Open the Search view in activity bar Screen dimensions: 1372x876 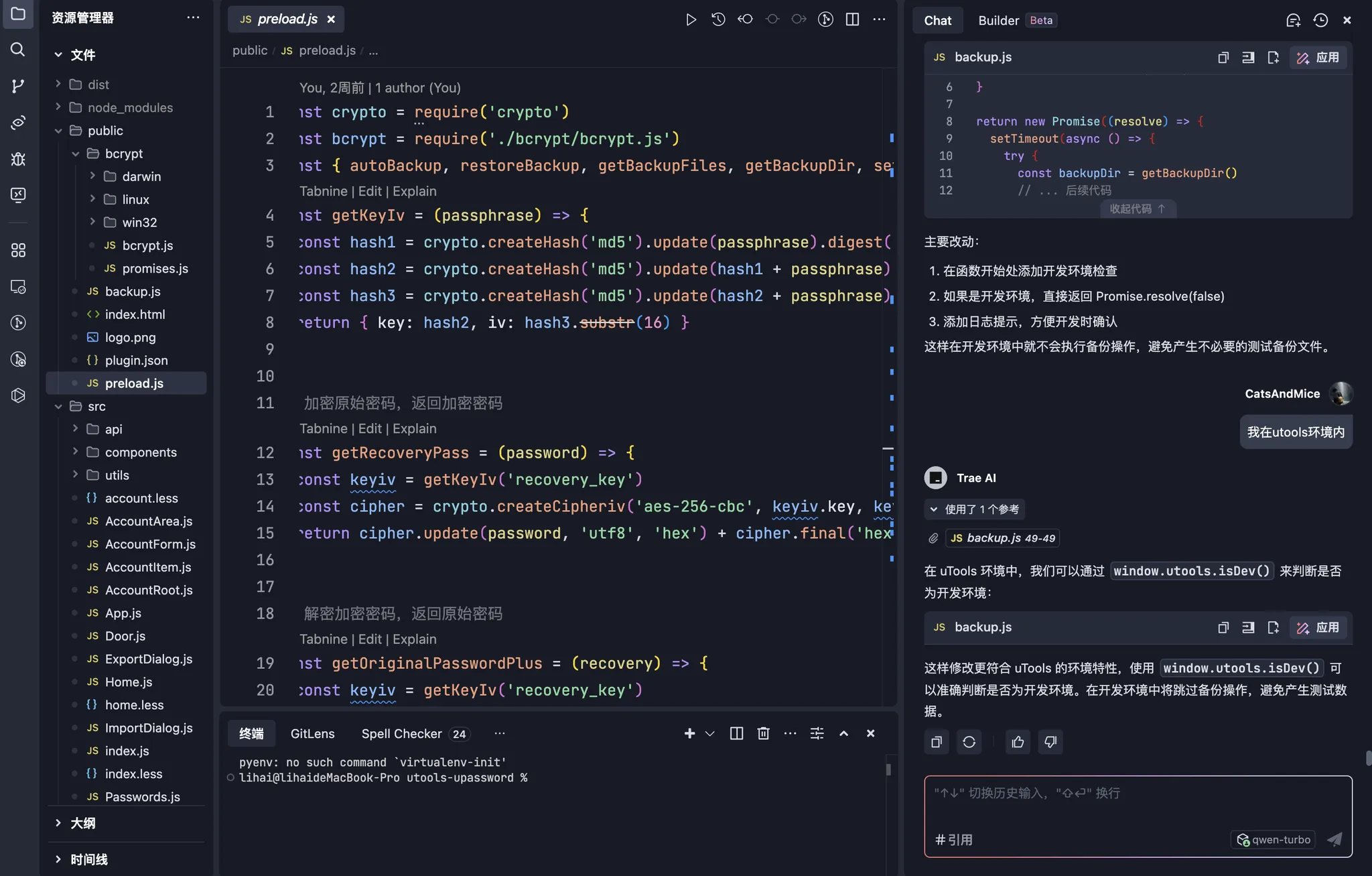(x=18, y=50)
